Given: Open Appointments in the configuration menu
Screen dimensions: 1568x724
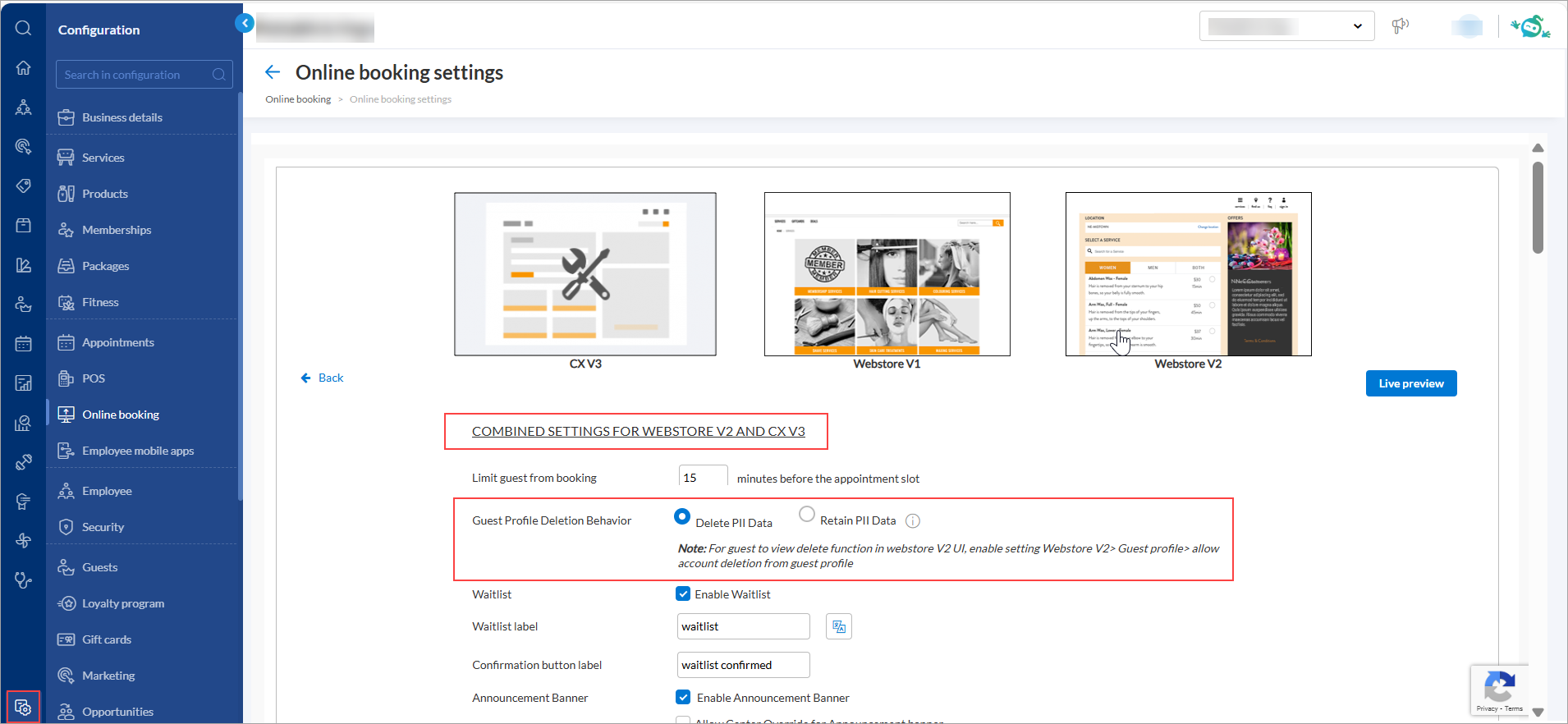Looking at the screenshot, I should (117, 342).
